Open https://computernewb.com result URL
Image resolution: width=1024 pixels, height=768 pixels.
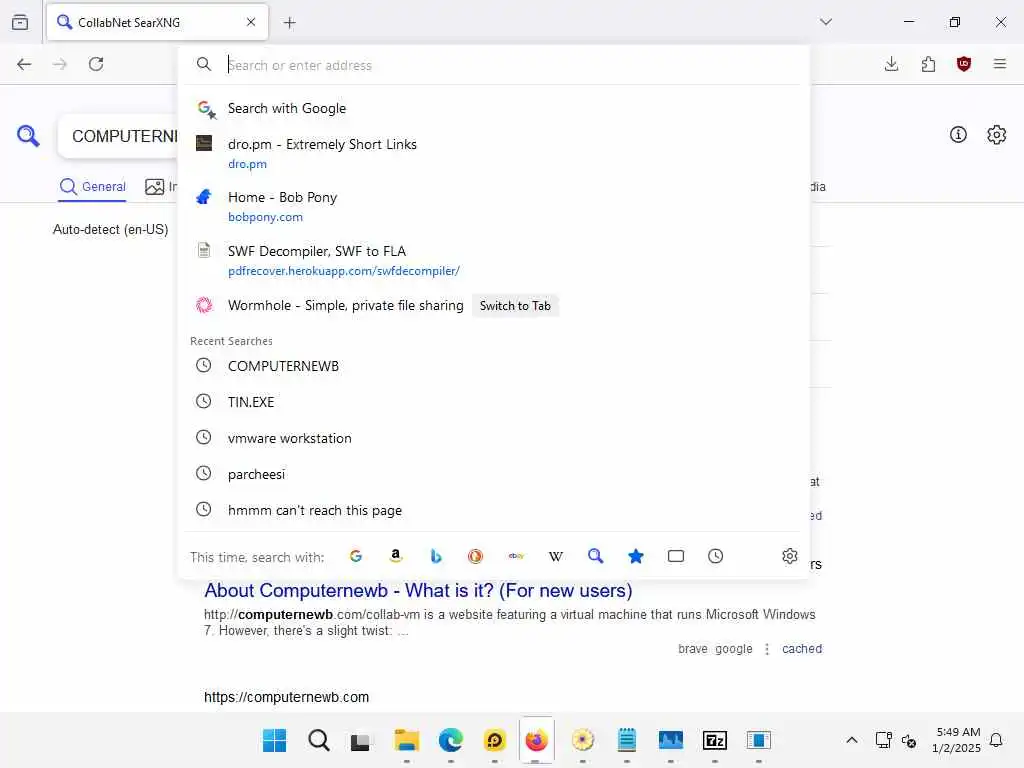(286, 697)
